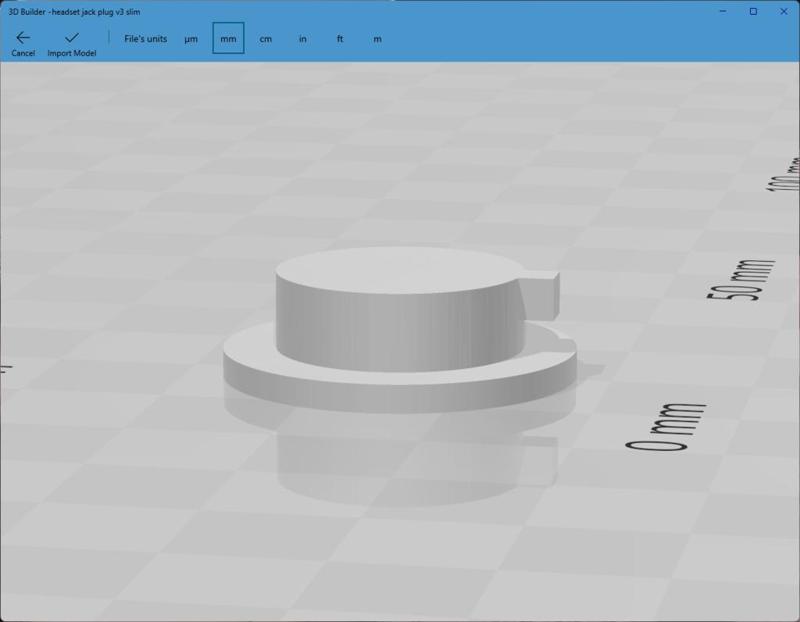Click the 50 mm ruler label
This screenshot has width=800, height=622.
point(741,280)
